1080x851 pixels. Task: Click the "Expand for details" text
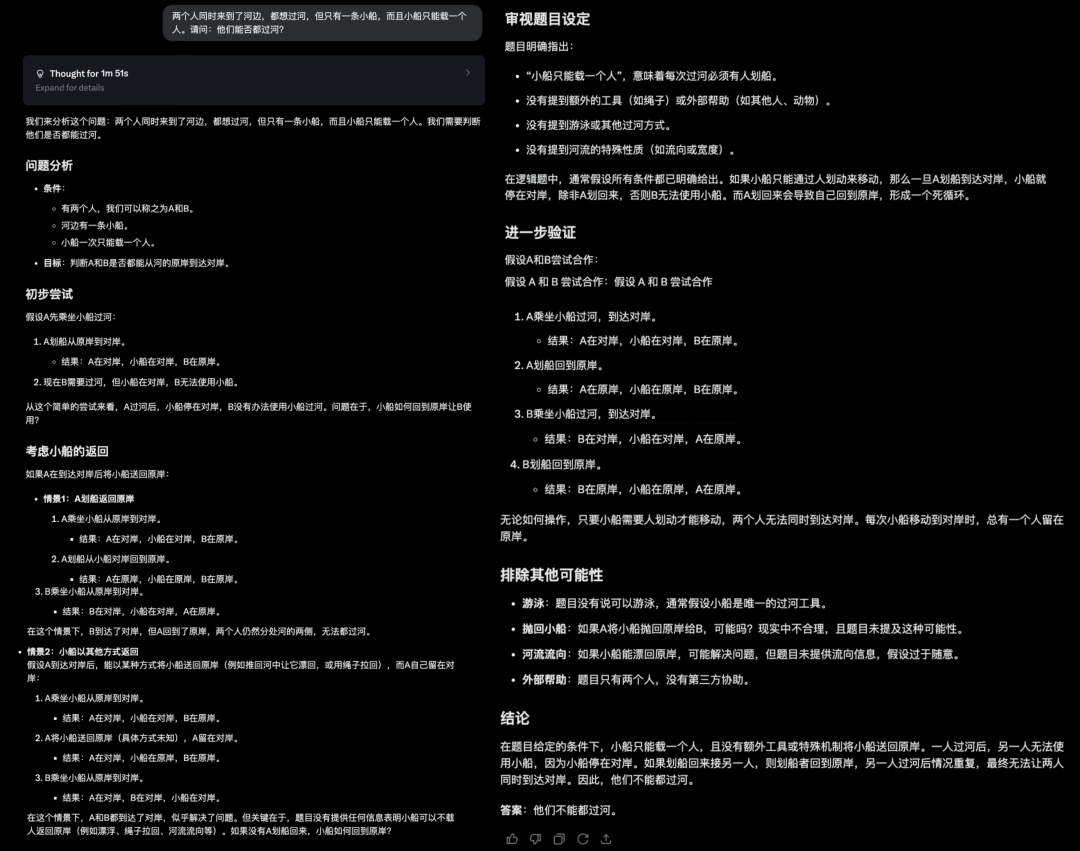[x=70, y=88]
